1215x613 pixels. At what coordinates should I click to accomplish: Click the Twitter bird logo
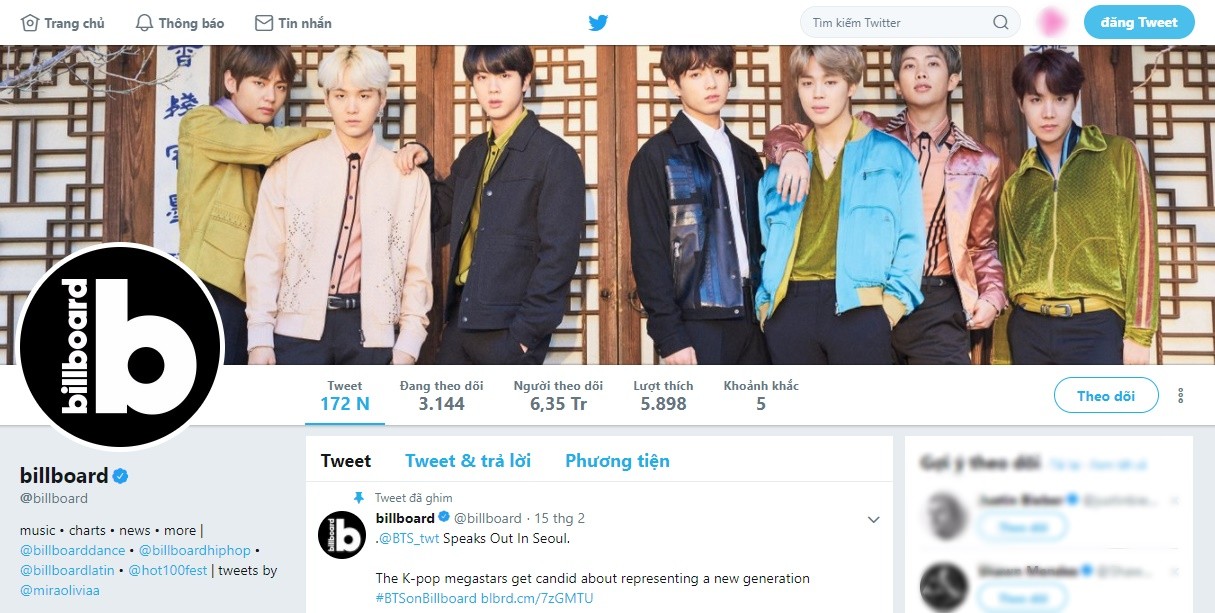click(598, 22)
